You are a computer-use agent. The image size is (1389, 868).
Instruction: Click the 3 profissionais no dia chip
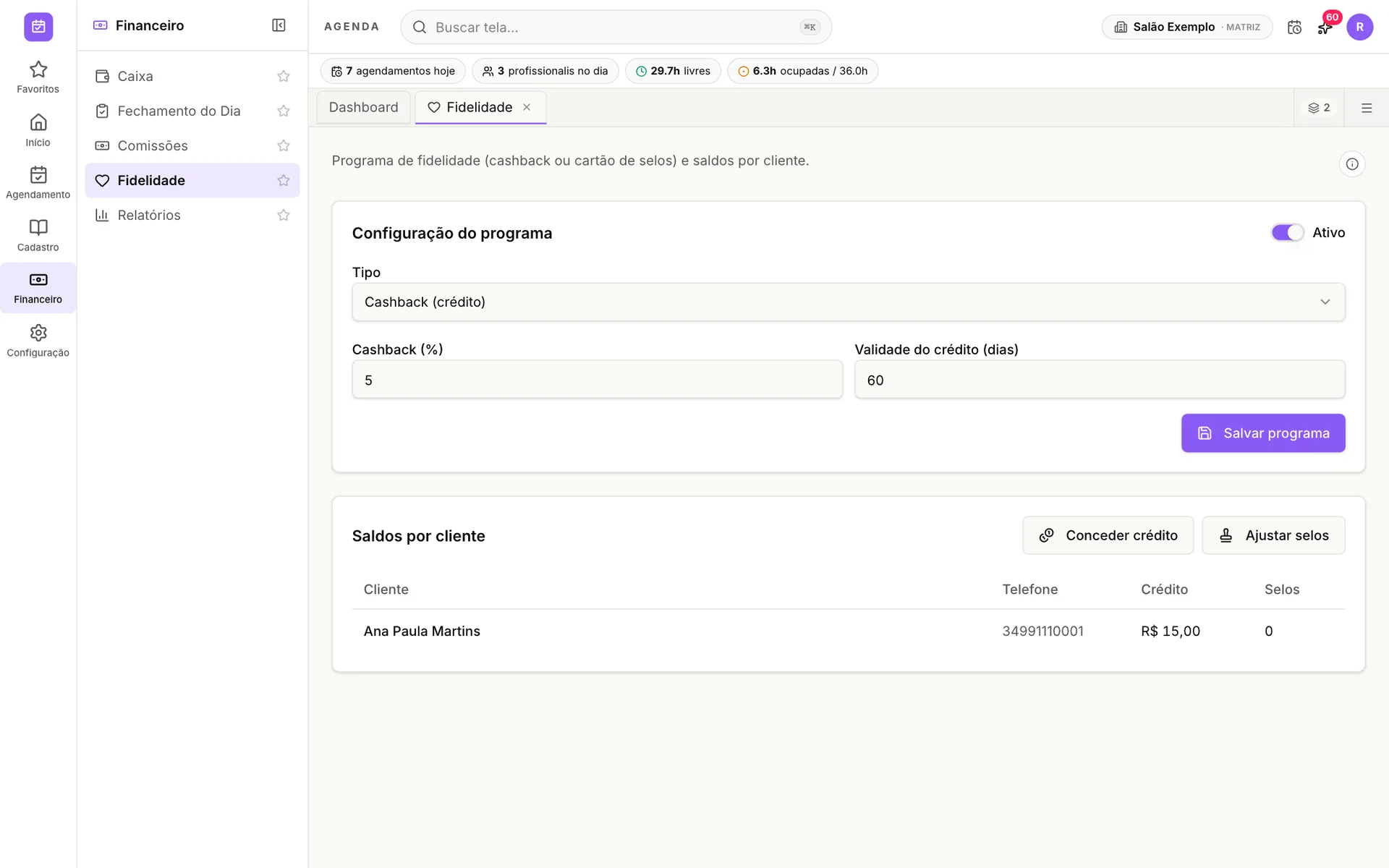545,71
